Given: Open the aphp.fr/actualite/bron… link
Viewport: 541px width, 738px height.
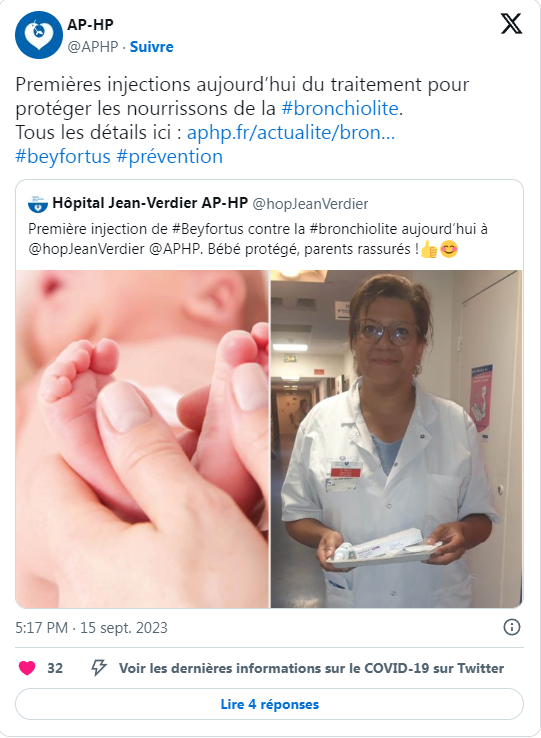Looking at the screenshot, I should (x=291, y=132).
